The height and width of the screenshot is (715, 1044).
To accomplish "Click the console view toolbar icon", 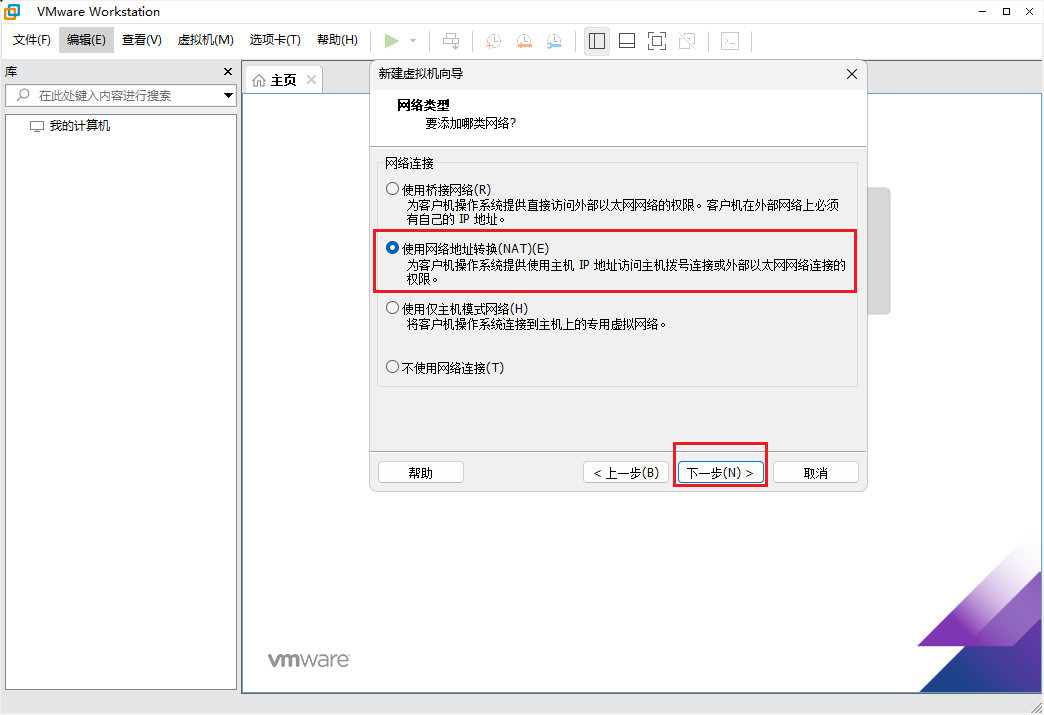I will [730, 41].
